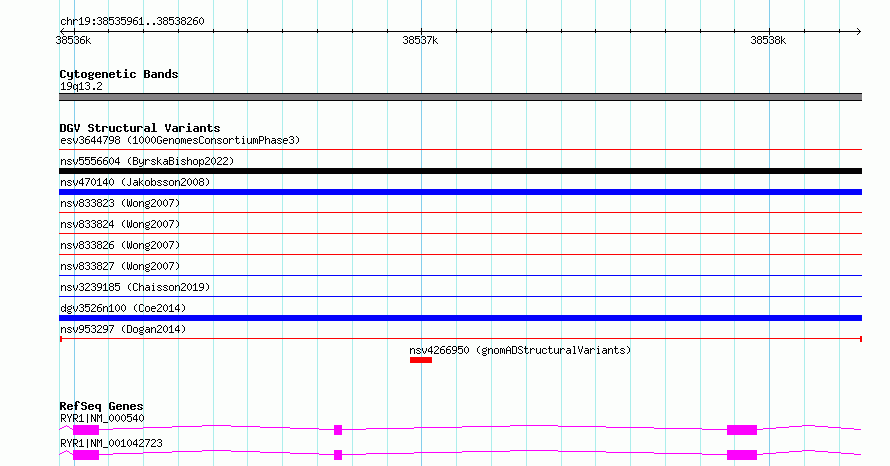Click the thick blue bar of dgv3526n100
The height and width of the screenshot is (466, 890).
(460, 318)
